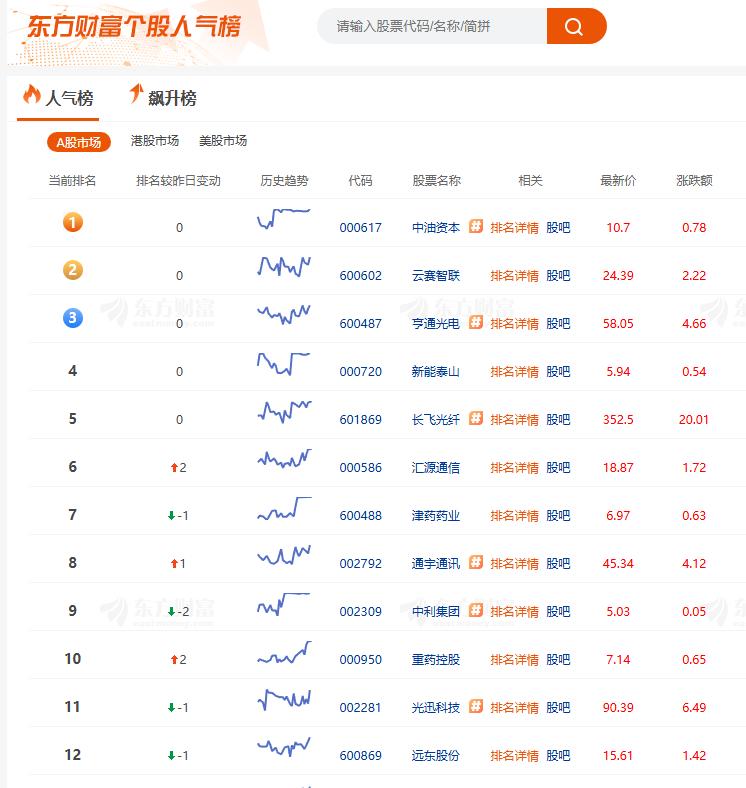Open the history trend chart for 000586
Image resolution: width=746 pixels, height=788 pixels.
click(284, 458)
